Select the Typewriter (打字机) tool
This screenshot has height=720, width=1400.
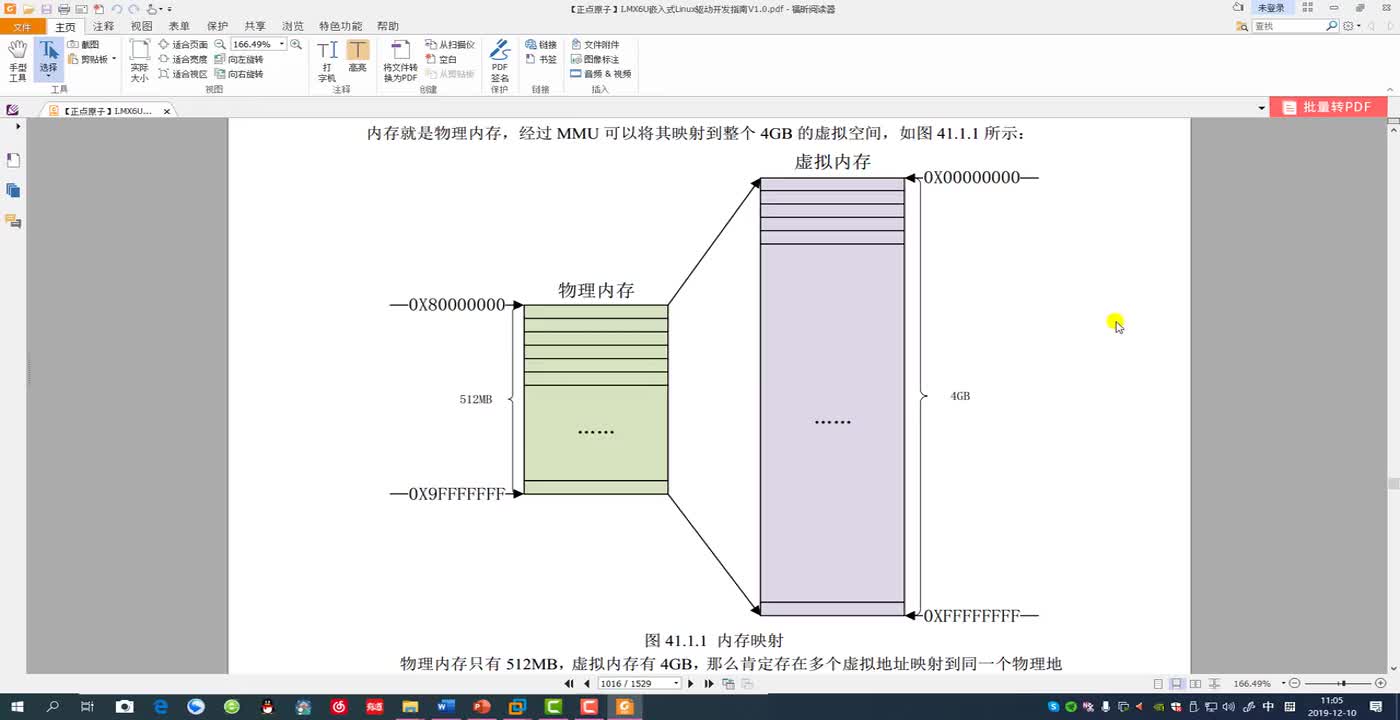[327, 61]
